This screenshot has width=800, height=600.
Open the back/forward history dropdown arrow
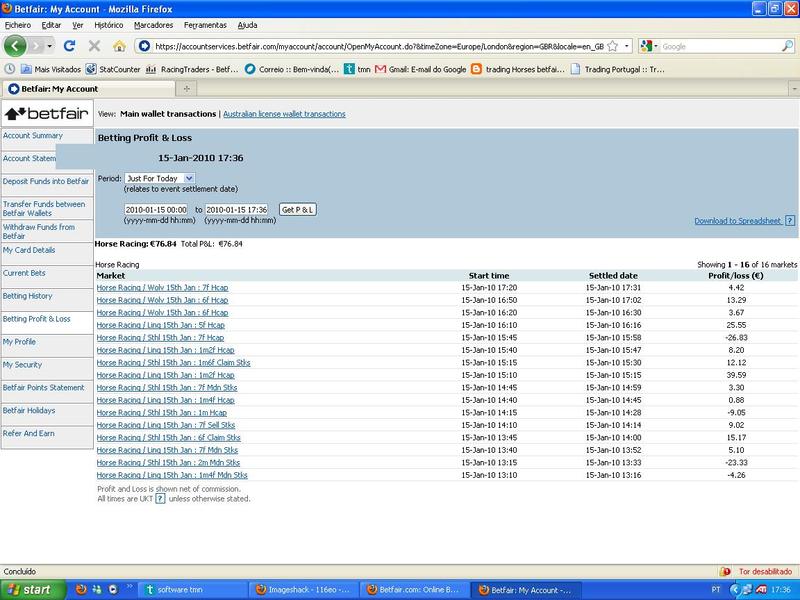49,46
